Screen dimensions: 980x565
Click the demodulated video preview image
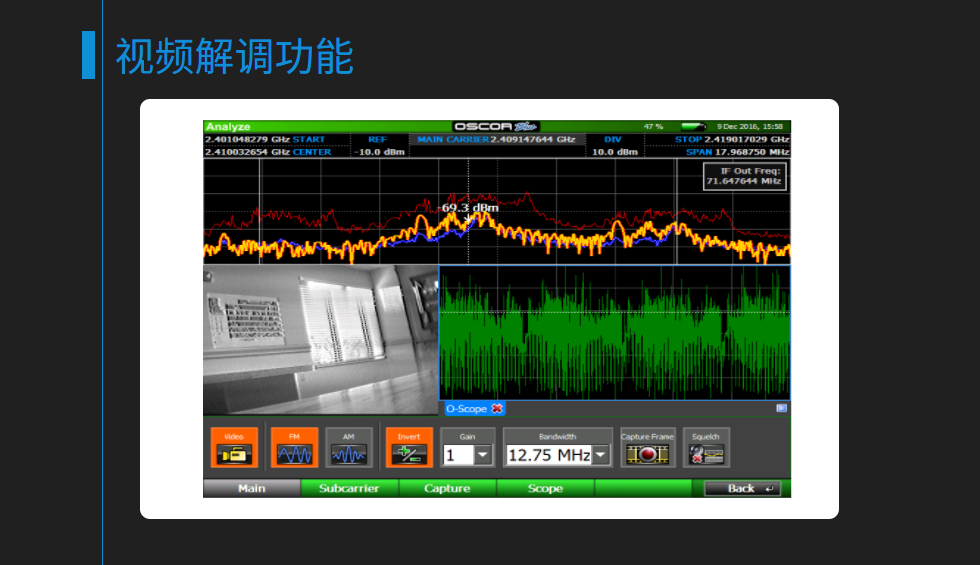tap(320, 340)
